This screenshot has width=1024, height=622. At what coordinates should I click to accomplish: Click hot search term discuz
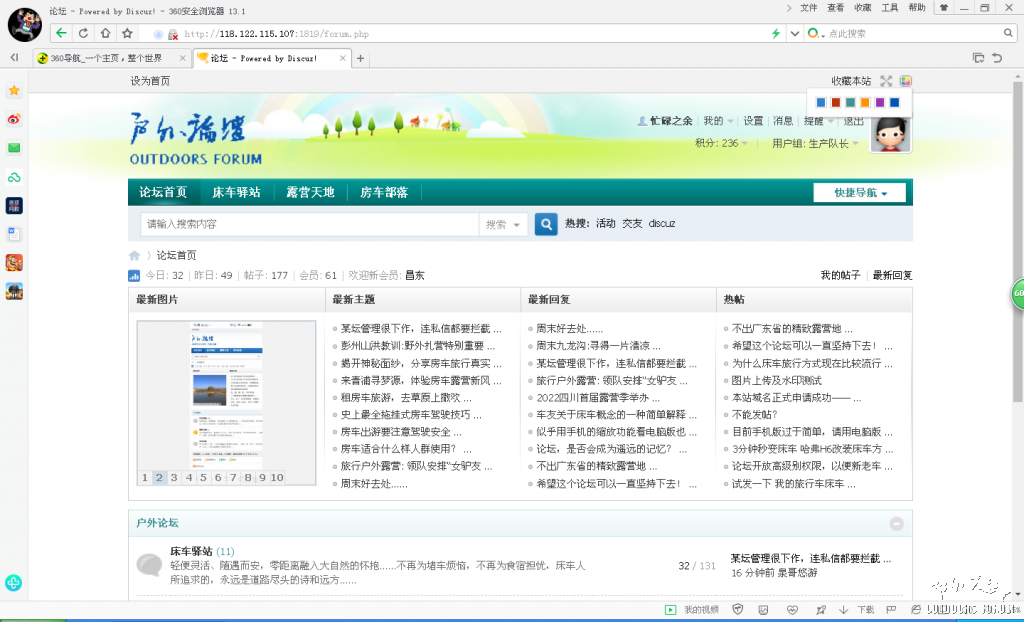click(x=662, y=223)
